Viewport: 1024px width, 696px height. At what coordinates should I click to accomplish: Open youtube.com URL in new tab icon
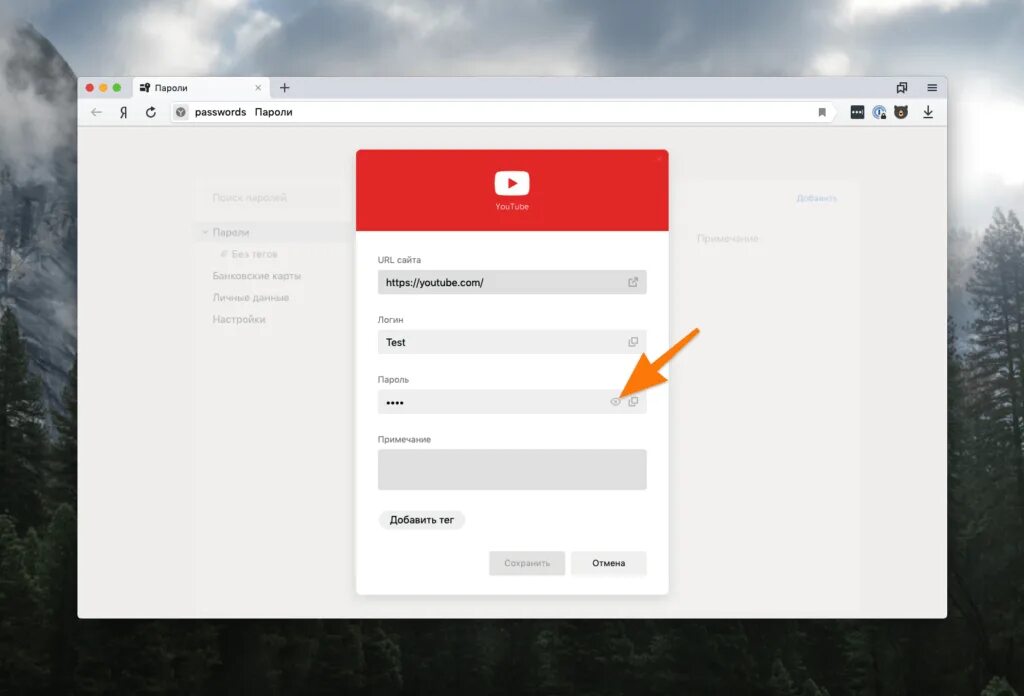(633, 282)
